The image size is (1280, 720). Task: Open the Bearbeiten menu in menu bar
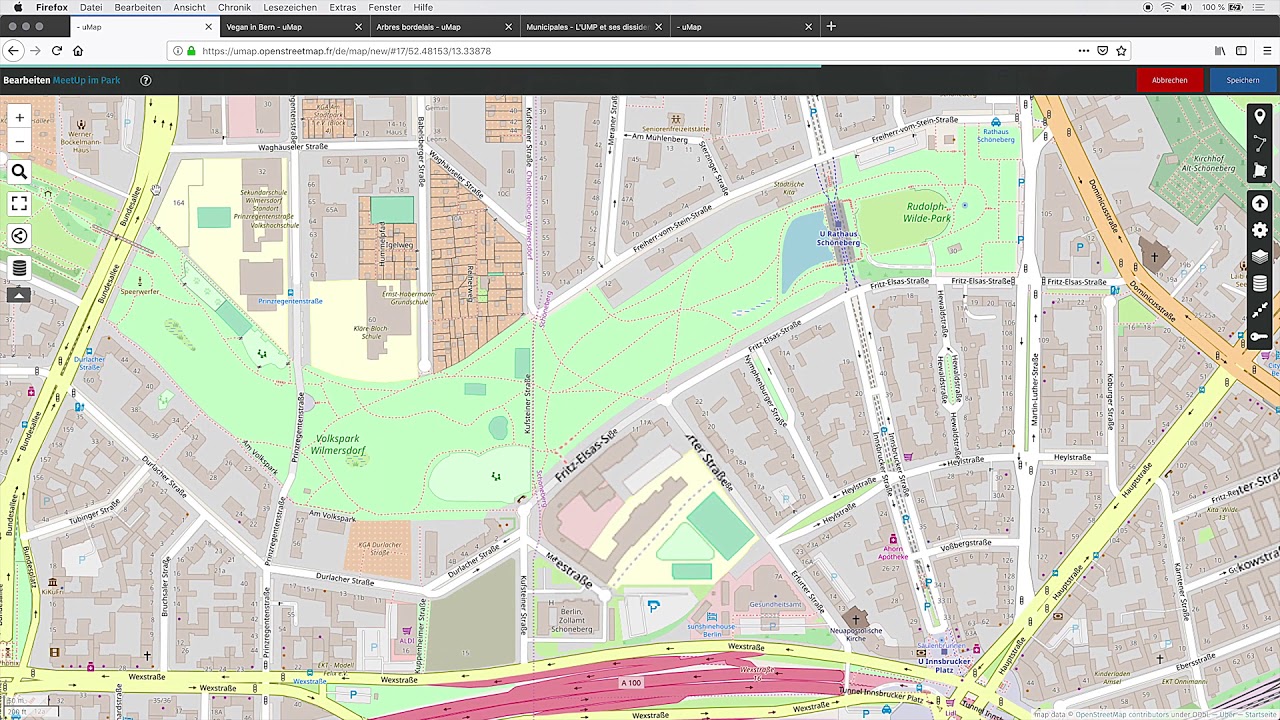point(138,7)
